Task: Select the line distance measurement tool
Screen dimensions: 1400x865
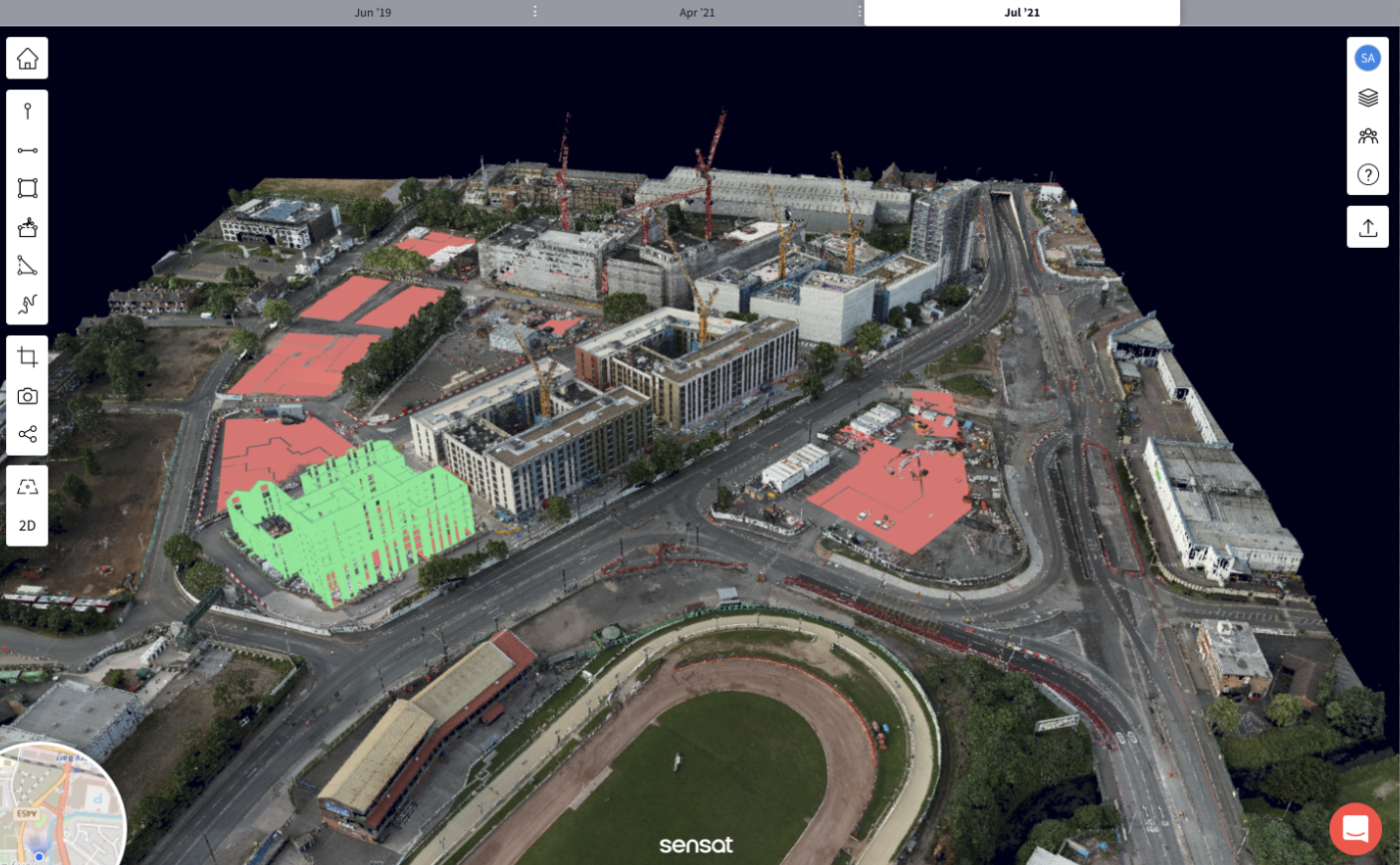Action: point(27,150)
